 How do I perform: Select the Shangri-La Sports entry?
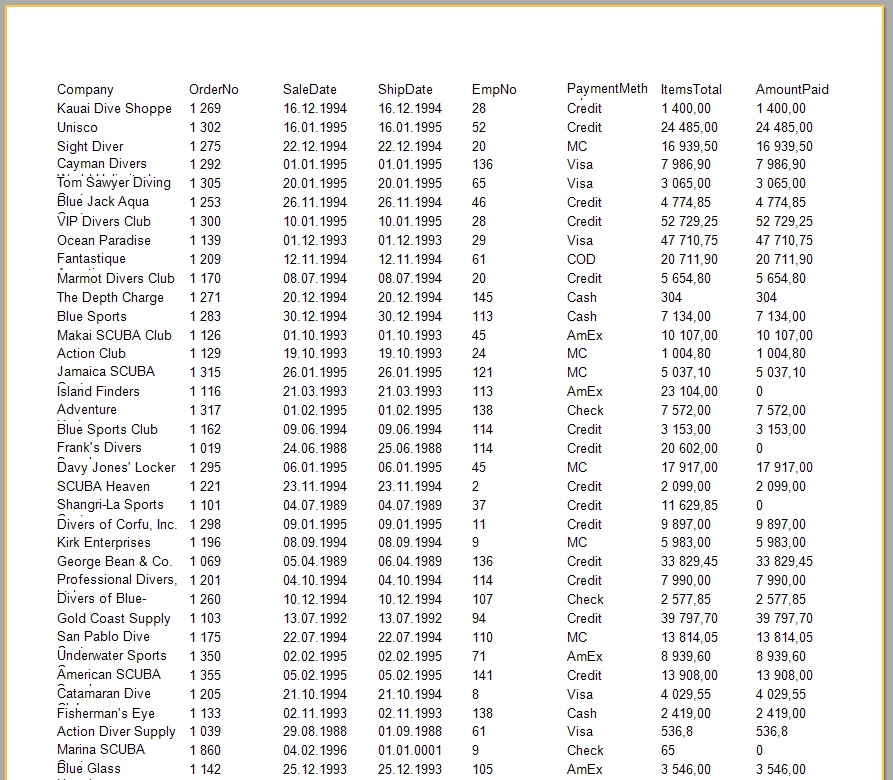pos(110,505)
